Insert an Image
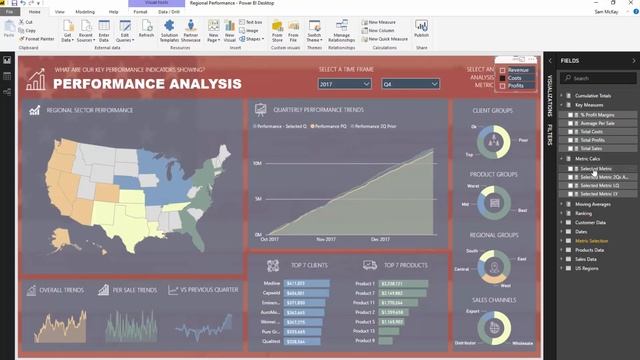Image resolution: width=640 pixels, height=360 pixels. click(x=249, y=31)
